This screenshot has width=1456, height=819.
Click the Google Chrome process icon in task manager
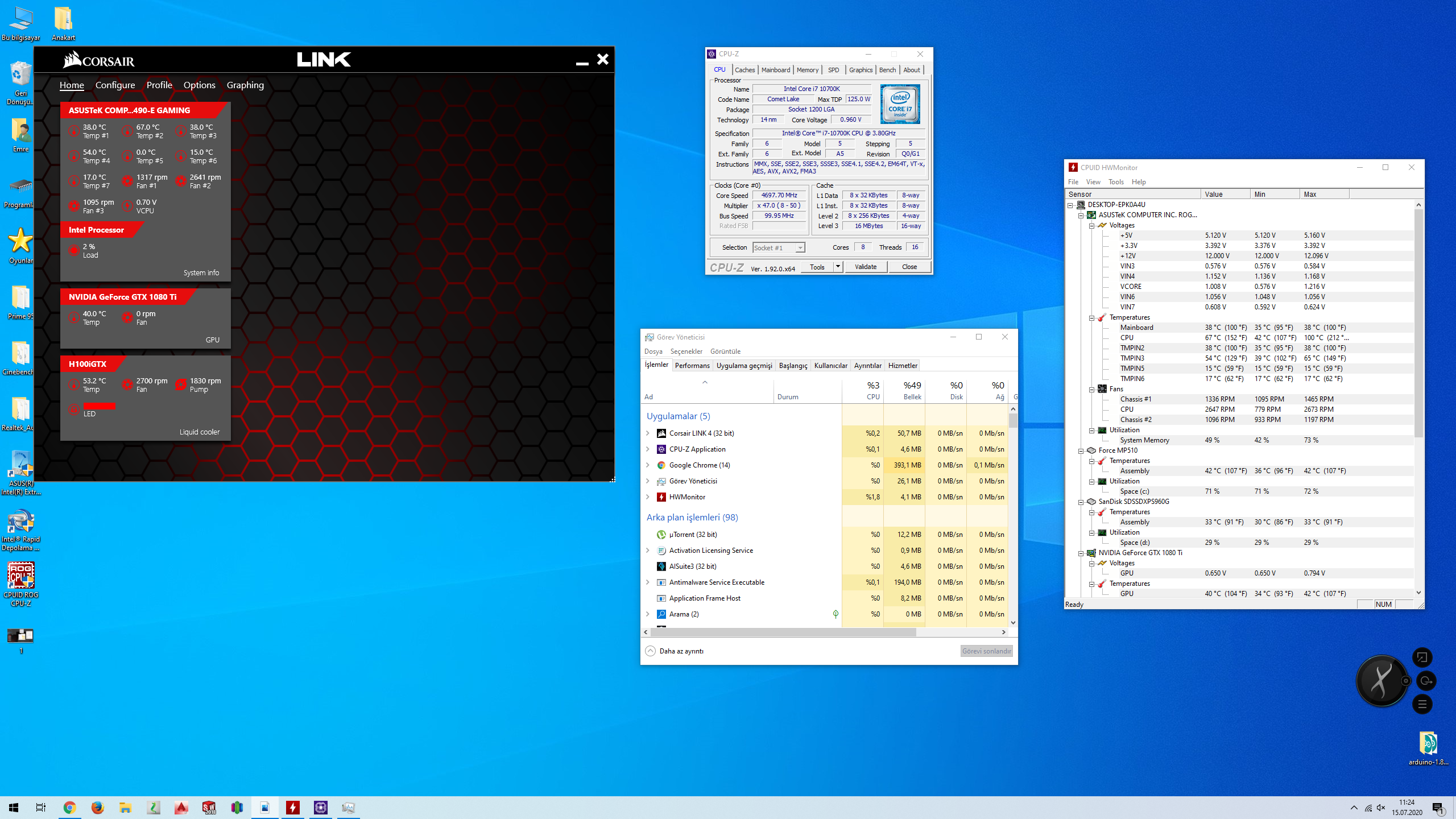pyautogui.click(x=661, y=465)
